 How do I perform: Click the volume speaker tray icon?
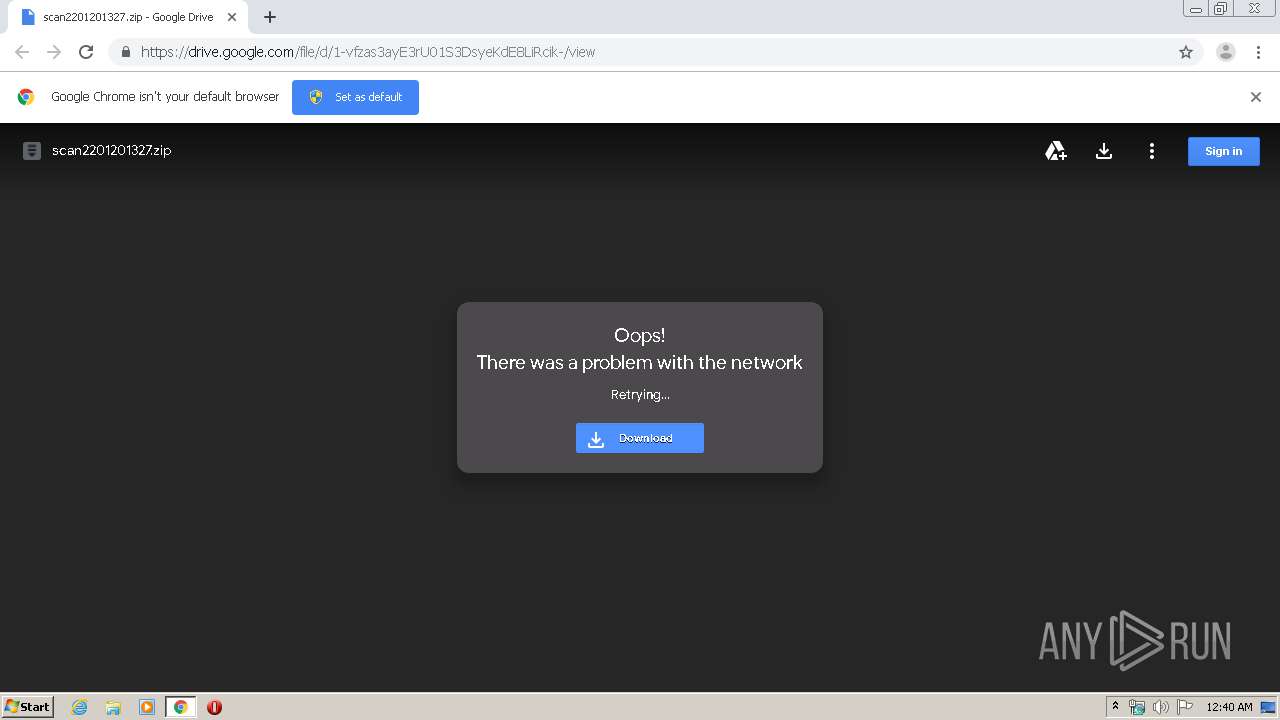coord(1161,707)
